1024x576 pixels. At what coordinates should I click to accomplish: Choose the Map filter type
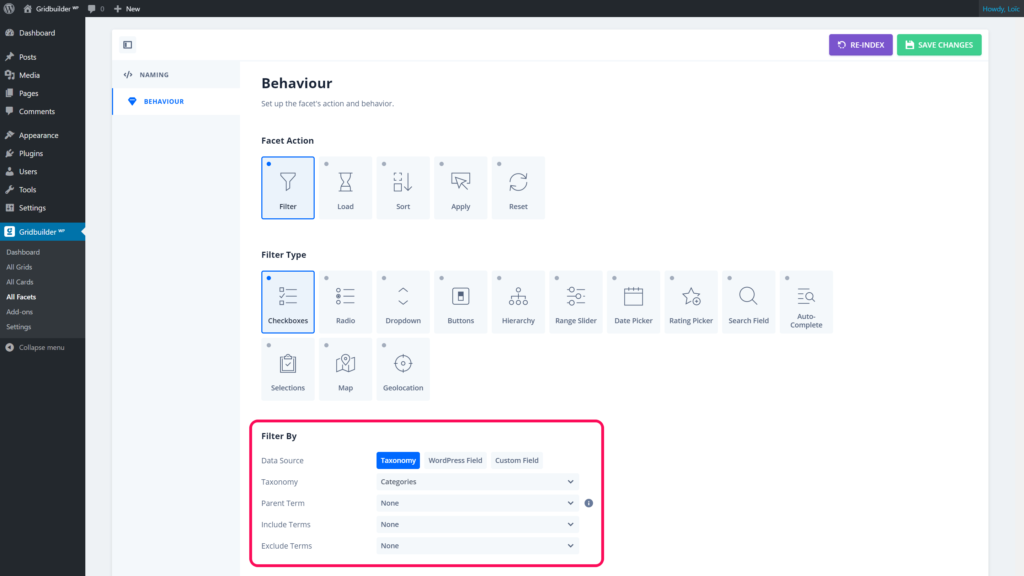(345, 369)
